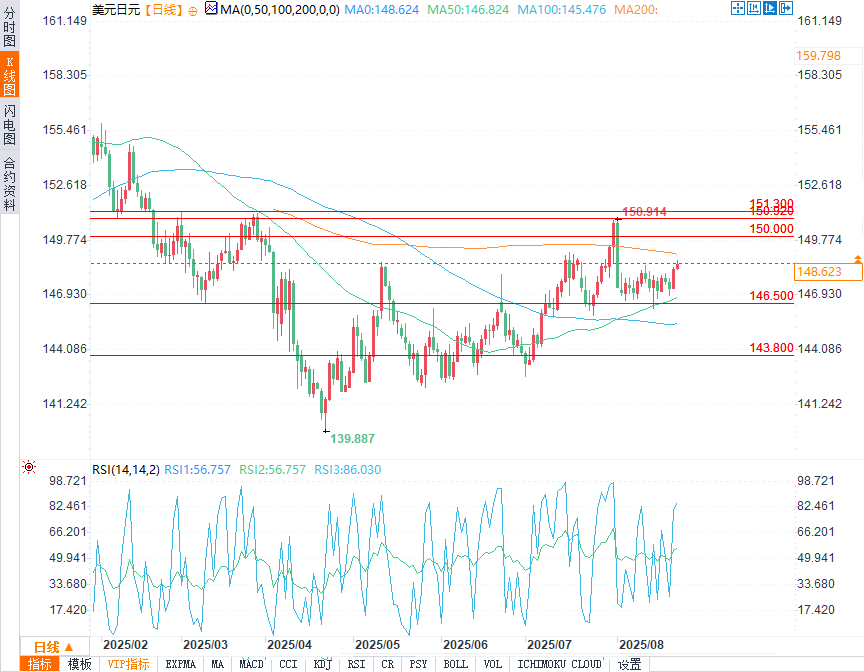864x672 pixels.
Task: Click the 2025/08 date label
Action: (x=641, y=644)
